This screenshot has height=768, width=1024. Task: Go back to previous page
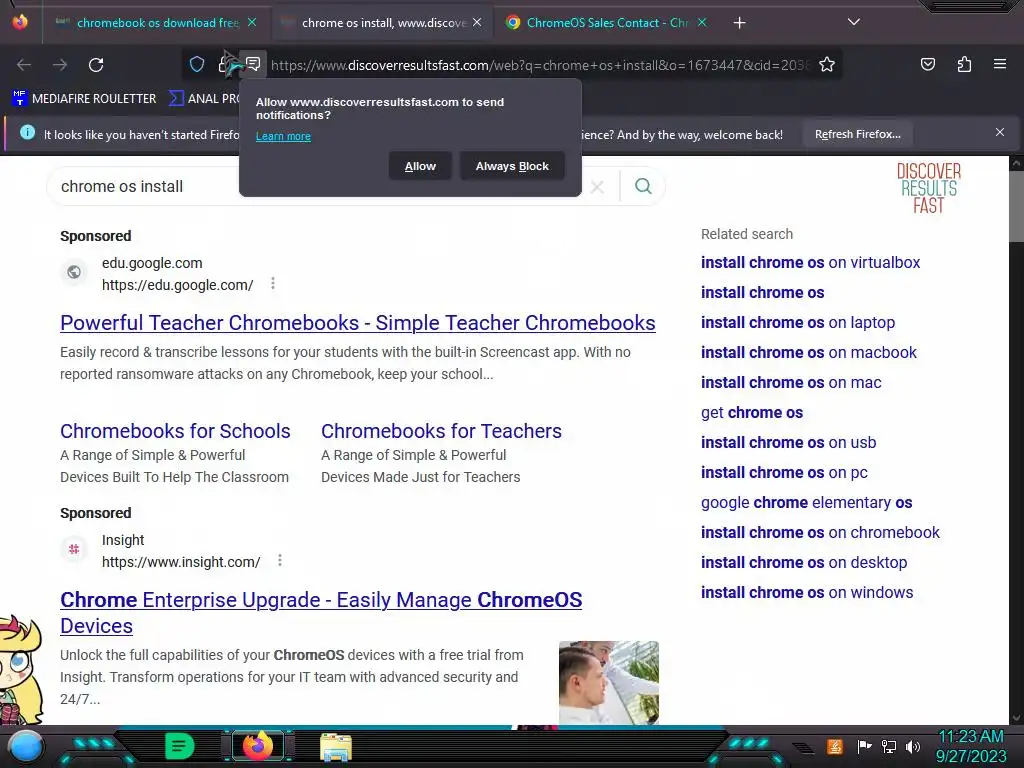click(24, 65)
